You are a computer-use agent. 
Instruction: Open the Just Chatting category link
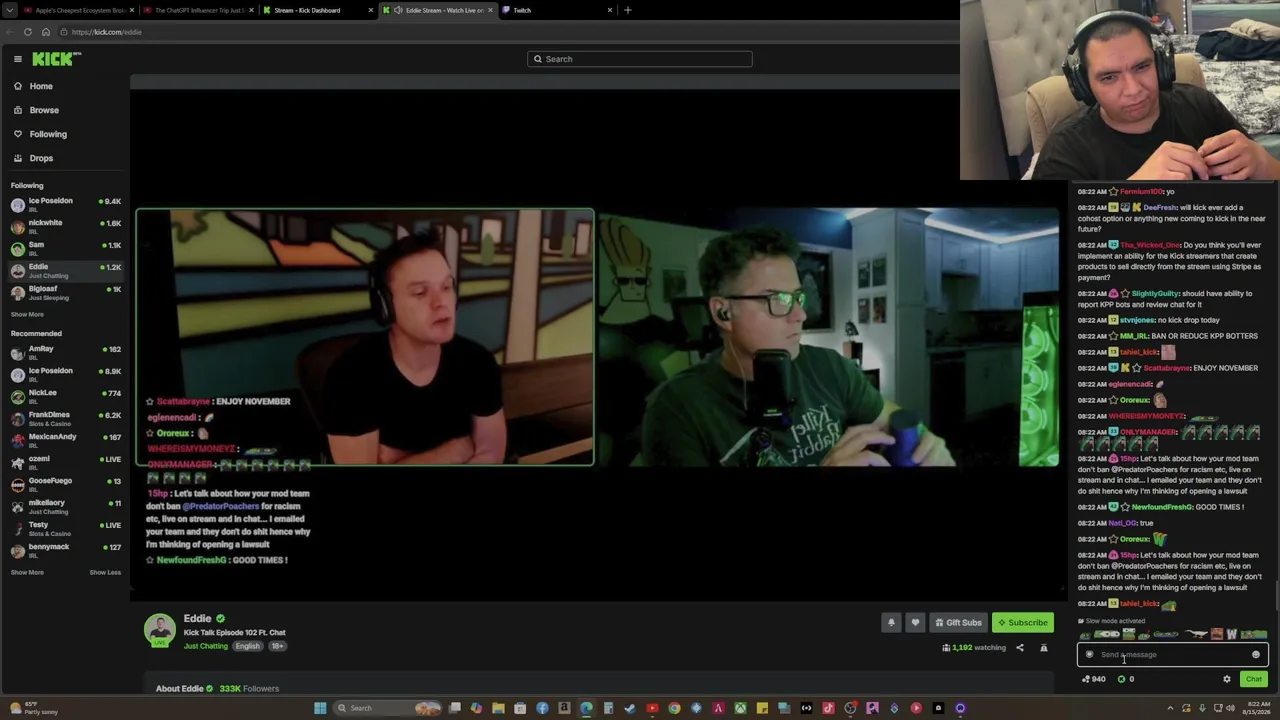[x=206, y=646]
